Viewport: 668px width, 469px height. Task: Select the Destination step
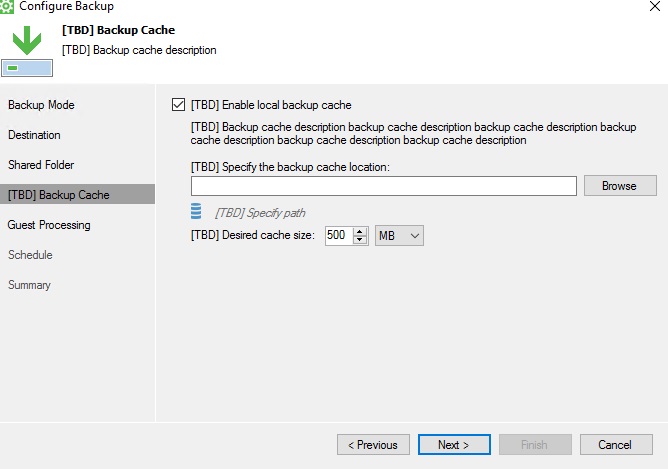point(34,135)
